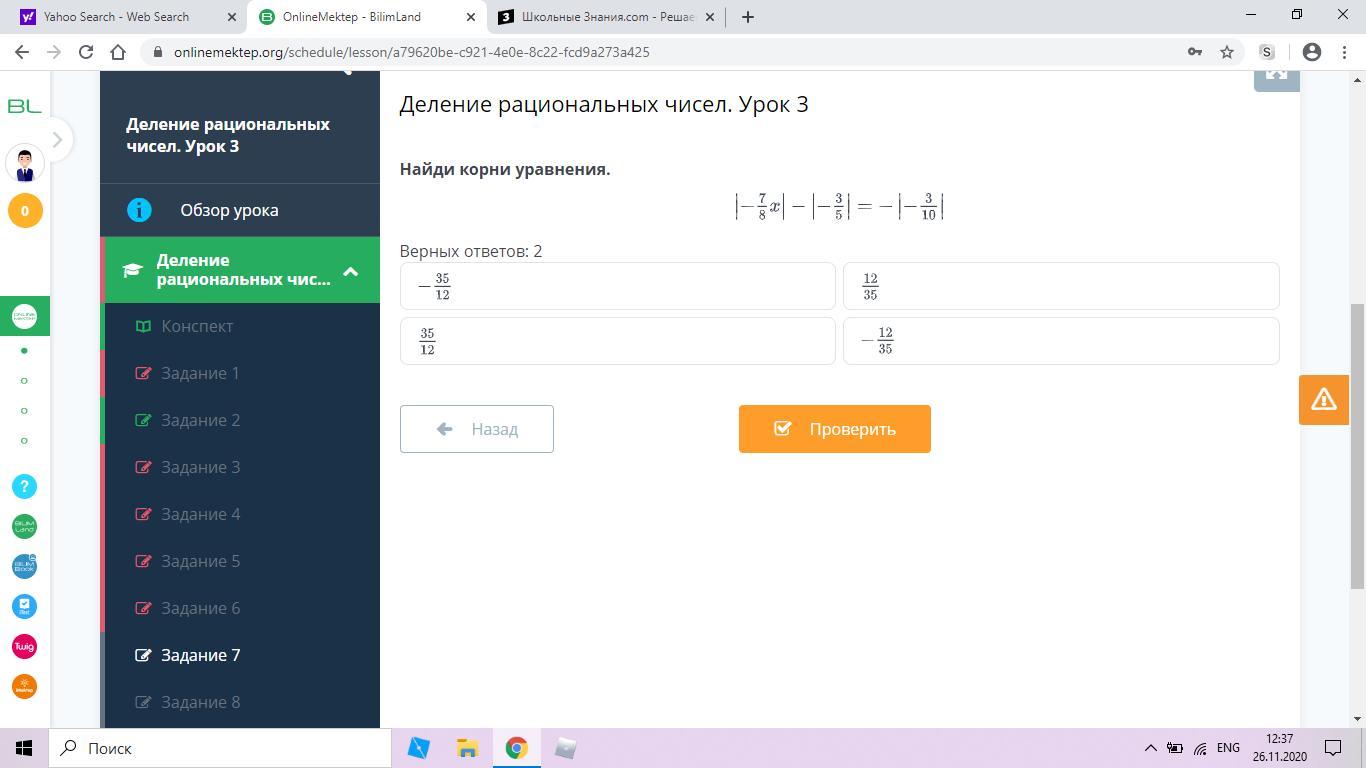Open the BilimLand sidebar icon
The width and height of the screenshot is (1366, 768).
24,526
